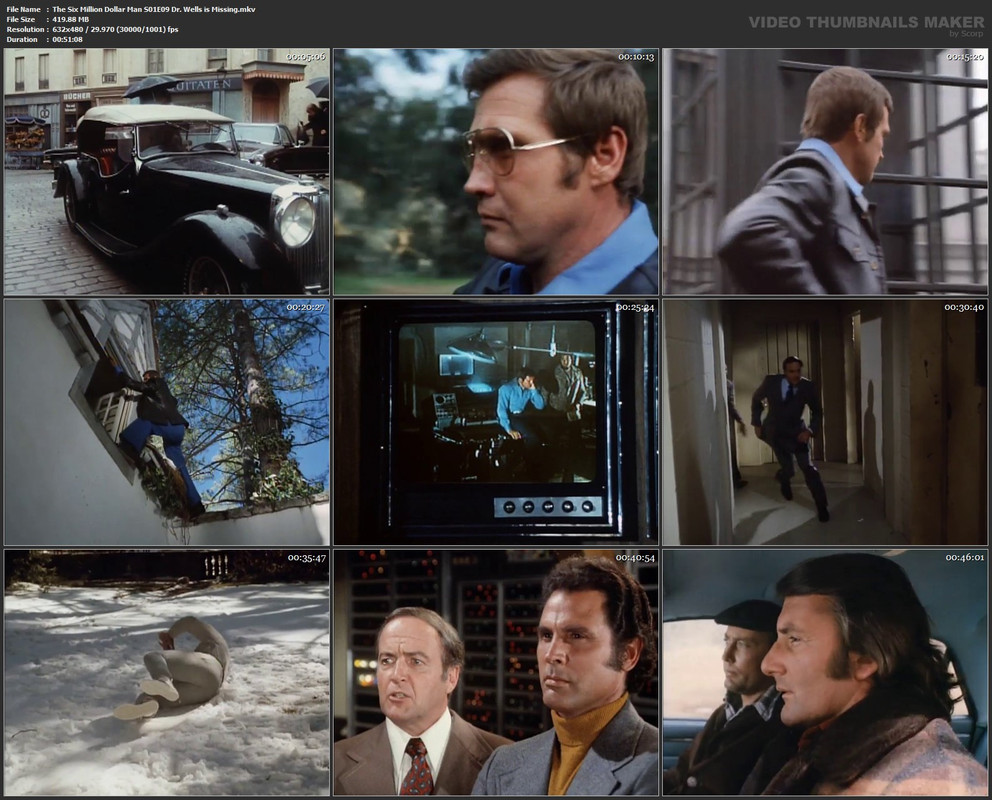Click the 00:05:06 timestamp label
The width and height of the screenshot is (992, 800).
[x=306, y=57]
